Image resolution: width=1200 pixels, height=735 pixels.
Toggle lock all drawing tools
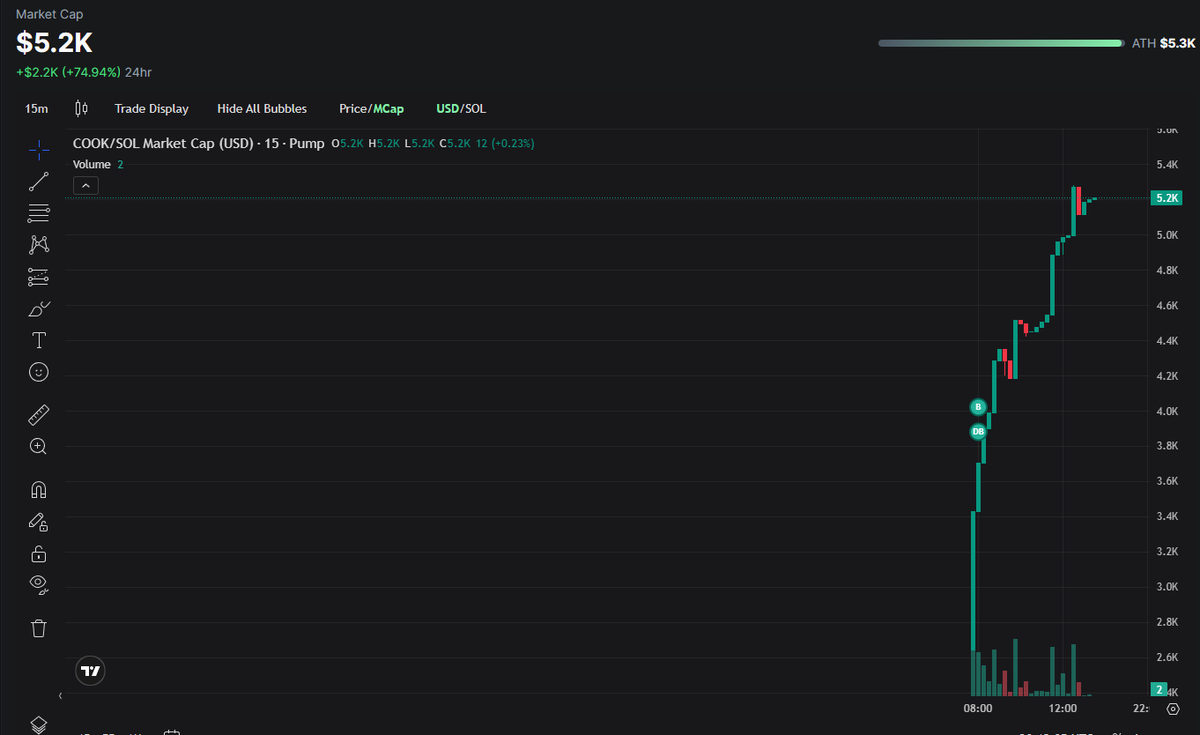coord(38,554)
